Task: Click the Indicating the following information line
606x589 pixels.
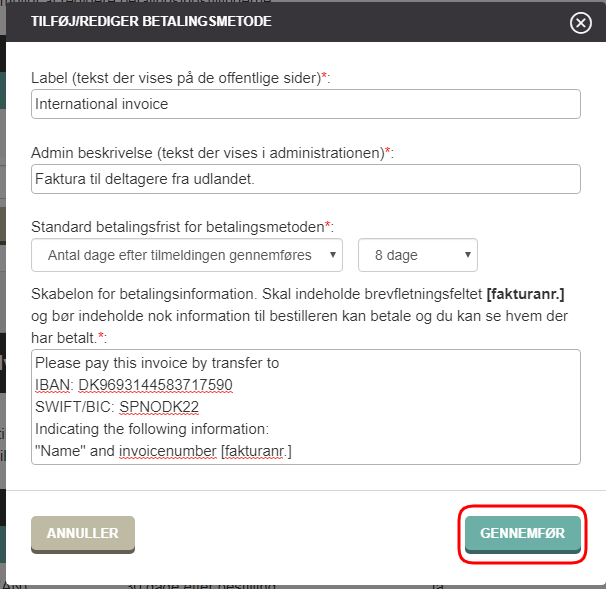Action: pyautogui.click(x=152, y=429)
